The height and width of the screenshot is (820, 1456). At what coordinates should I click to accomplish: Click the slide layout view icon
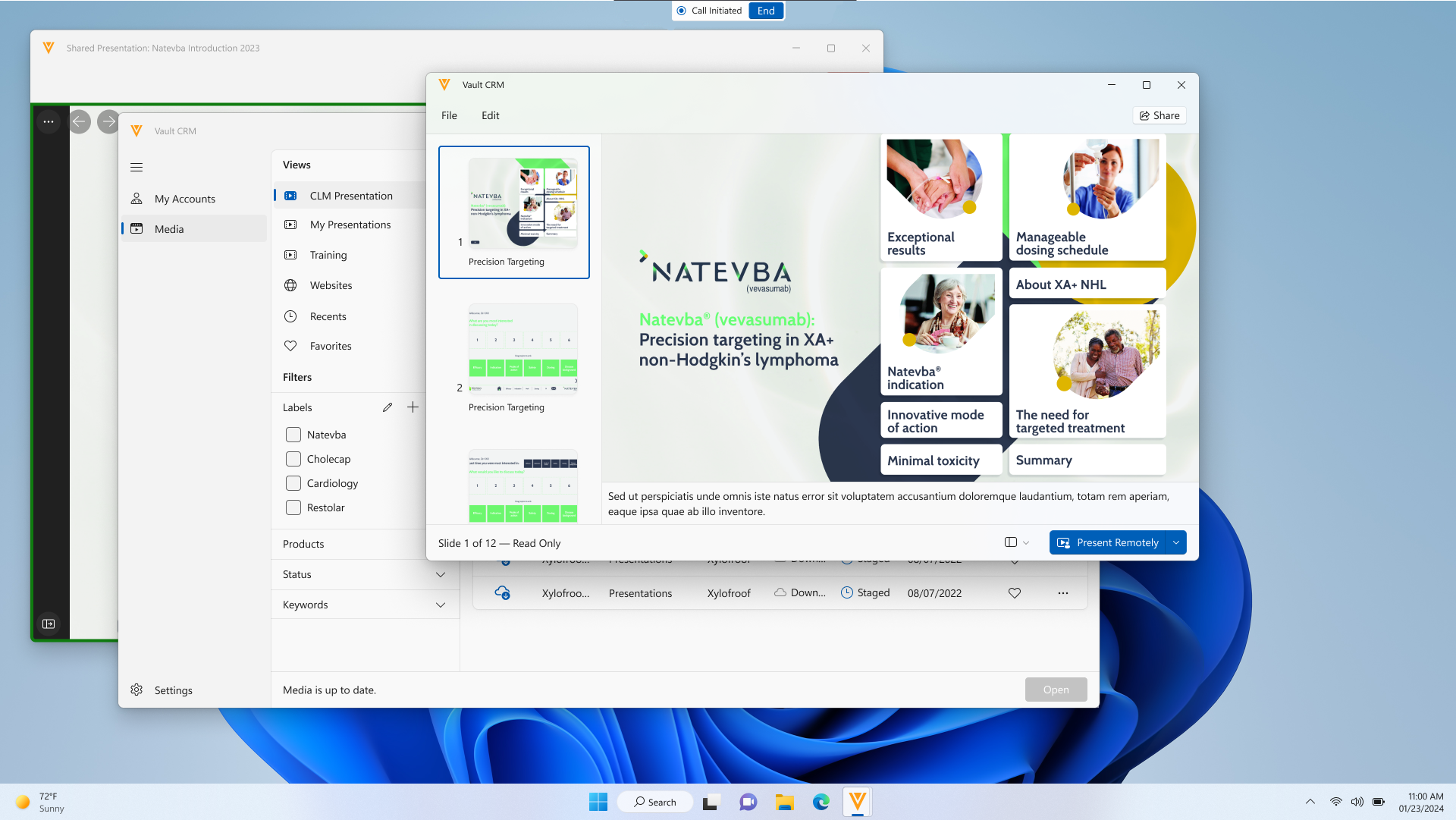point(1011,542)
